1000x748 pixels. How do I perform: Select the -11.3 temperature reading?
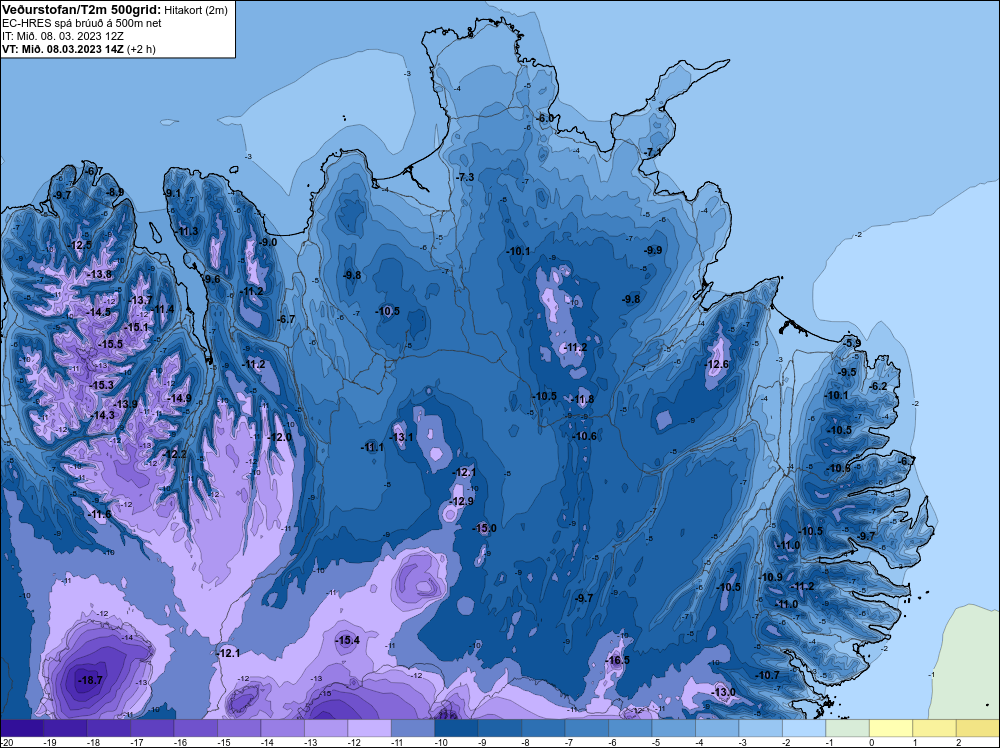tap(187, 231)
